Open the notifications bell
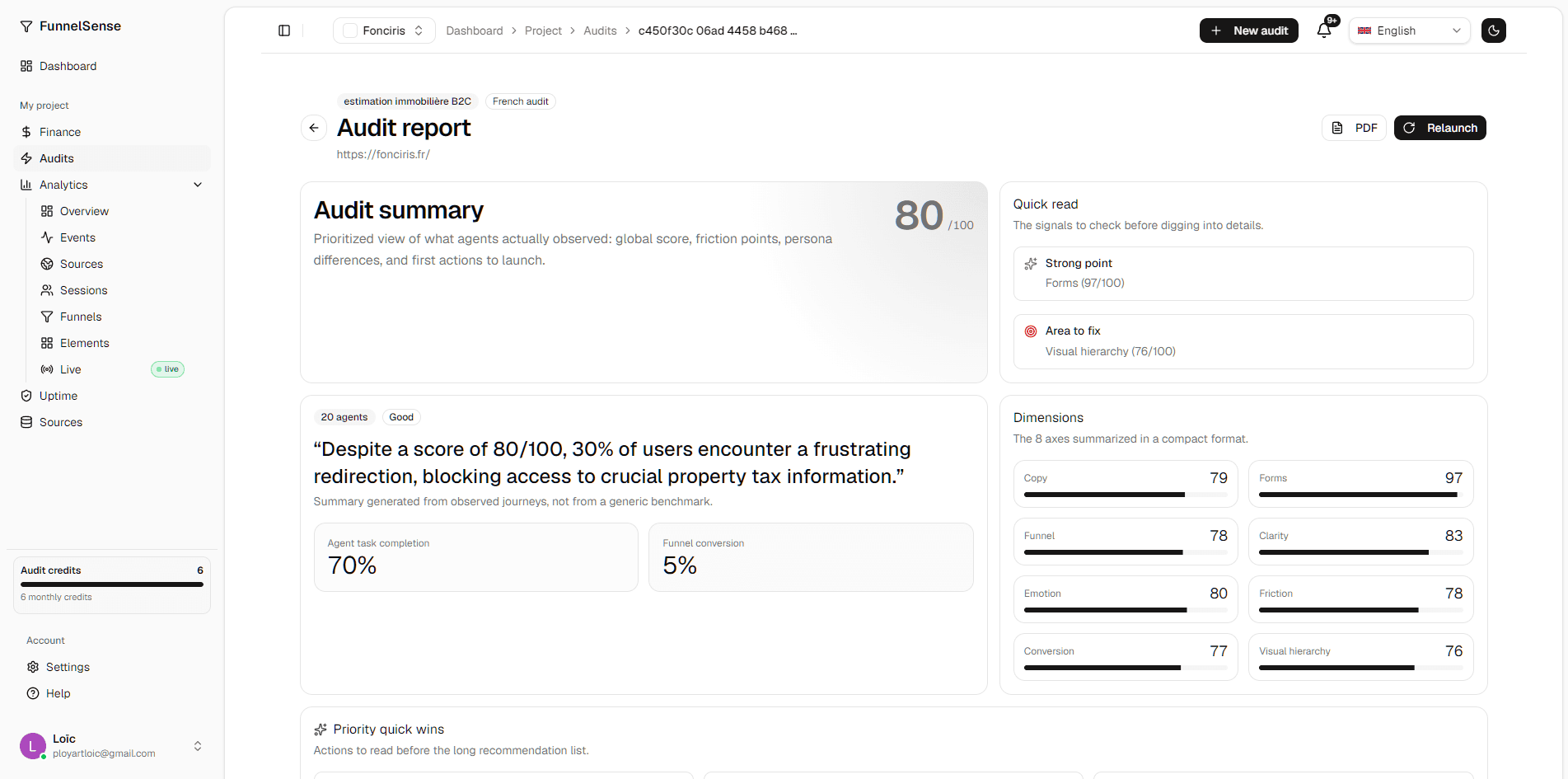 click(x=1324, y=31)
